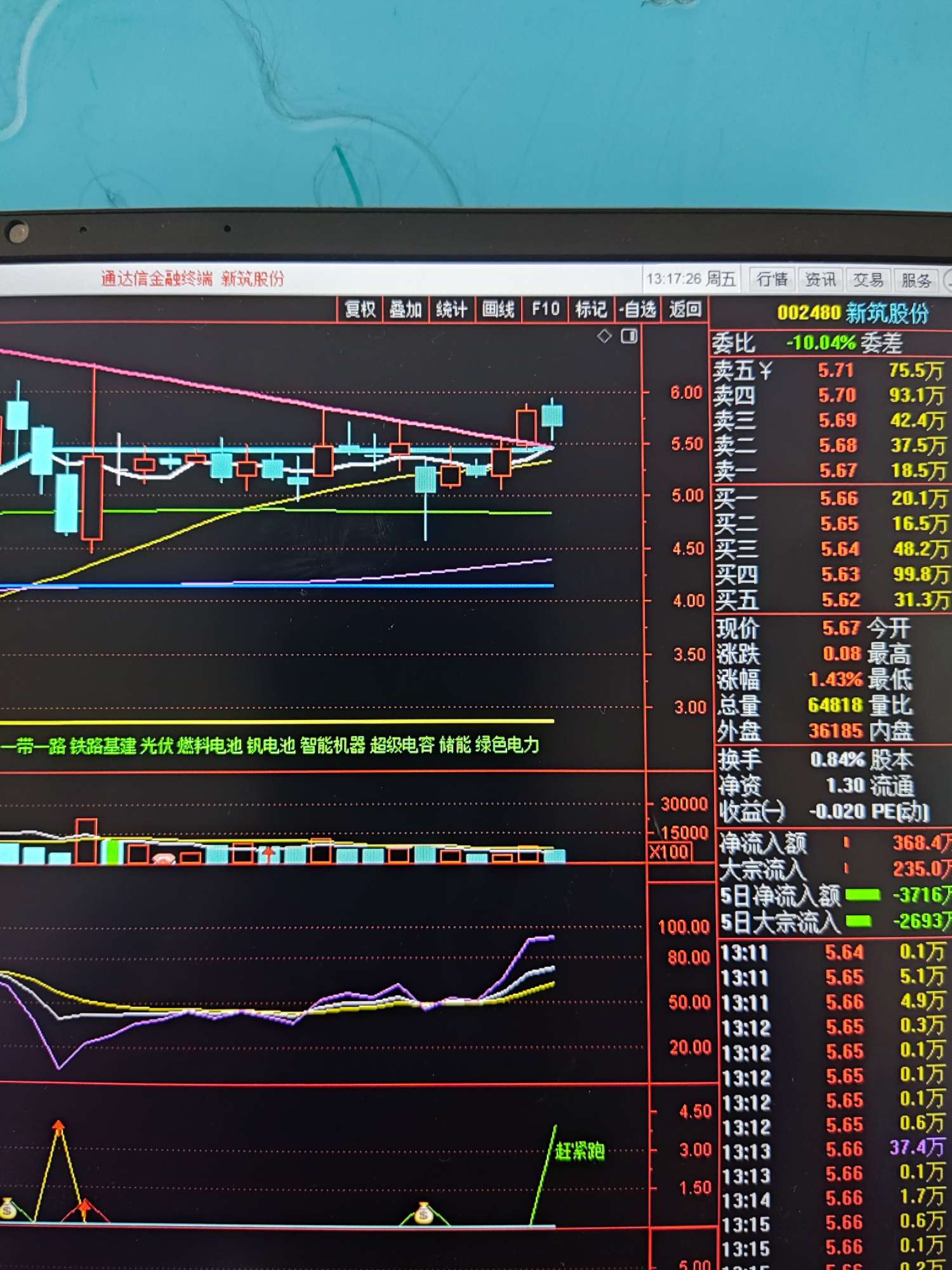Select the 卖四 5.70 order row
Image resolution: width=952 pixels, height=1270 pixels.
830,396
